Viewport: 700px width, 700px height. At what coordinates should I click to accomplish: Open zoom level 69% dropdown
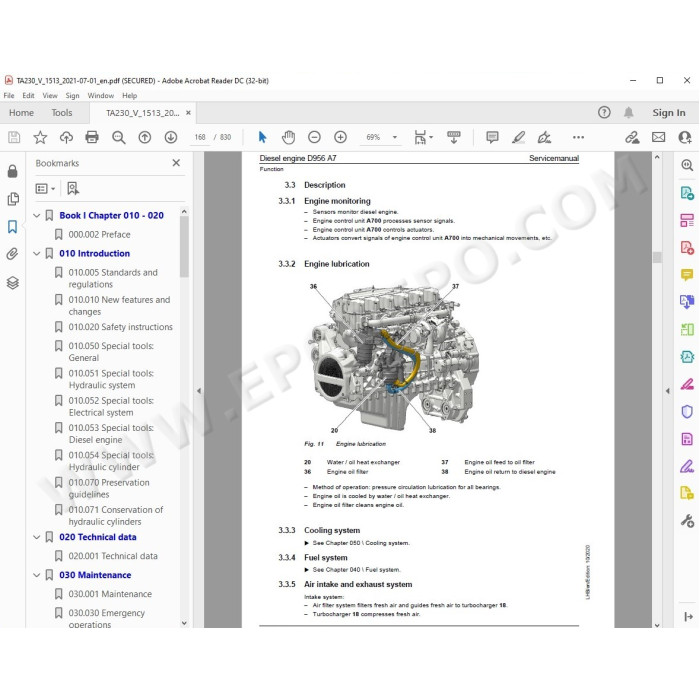395,137
